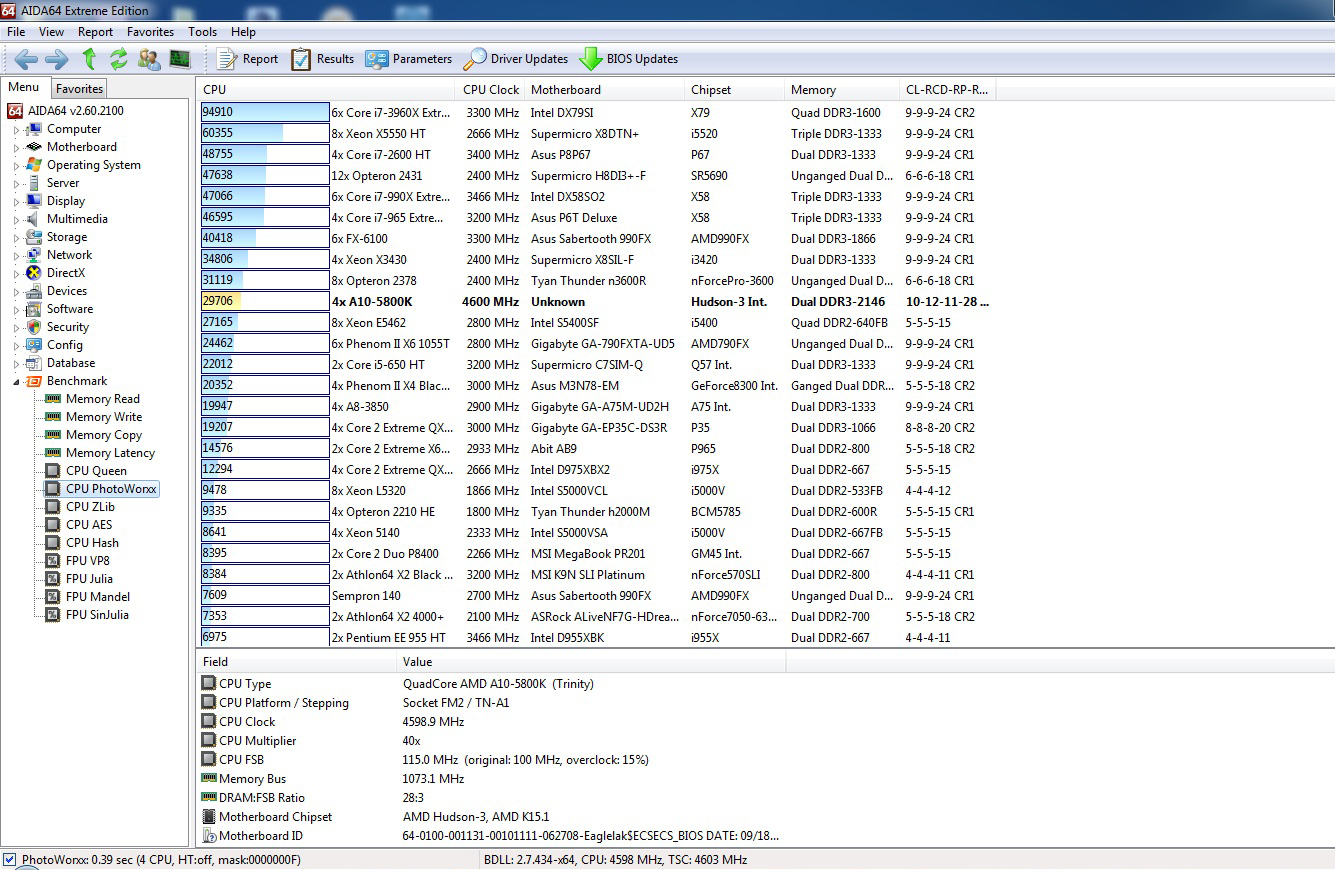
Task: Expand the Multimedia tree node
Action: point(16,219)
